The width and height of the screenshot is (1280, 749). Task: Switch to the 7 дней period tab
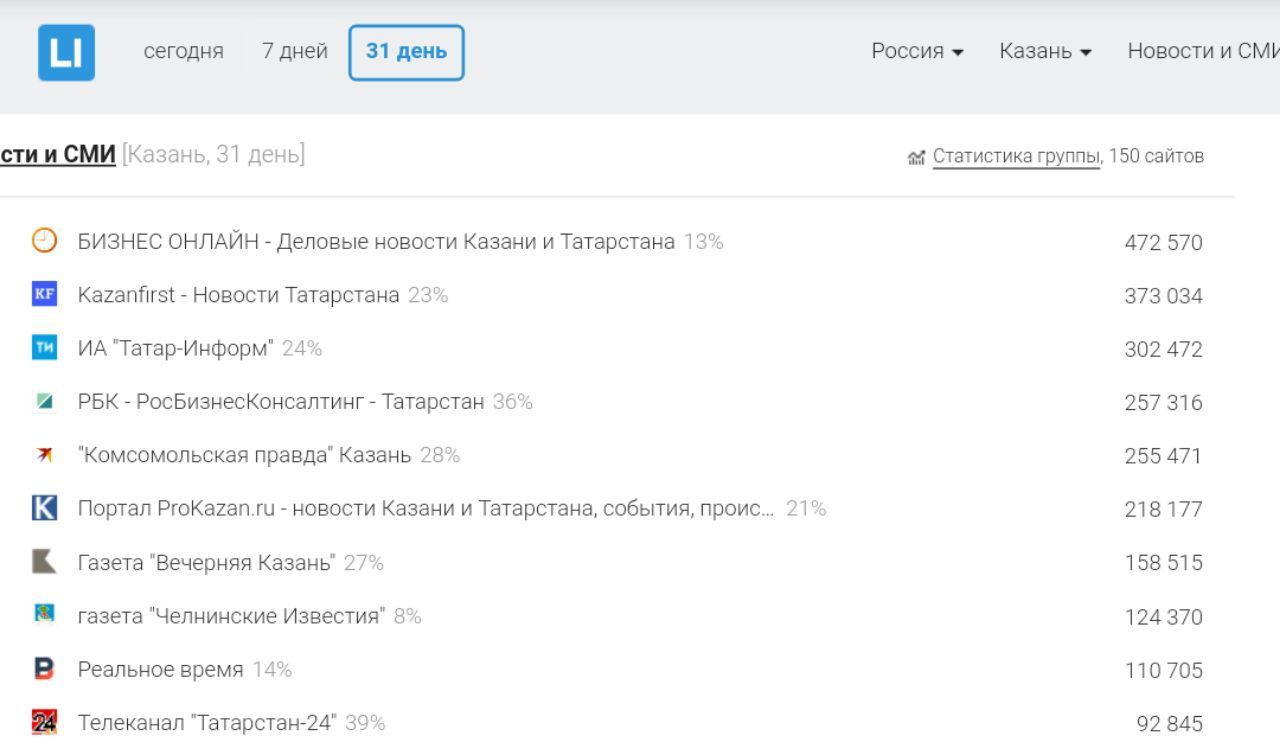[x=295, y=51]
